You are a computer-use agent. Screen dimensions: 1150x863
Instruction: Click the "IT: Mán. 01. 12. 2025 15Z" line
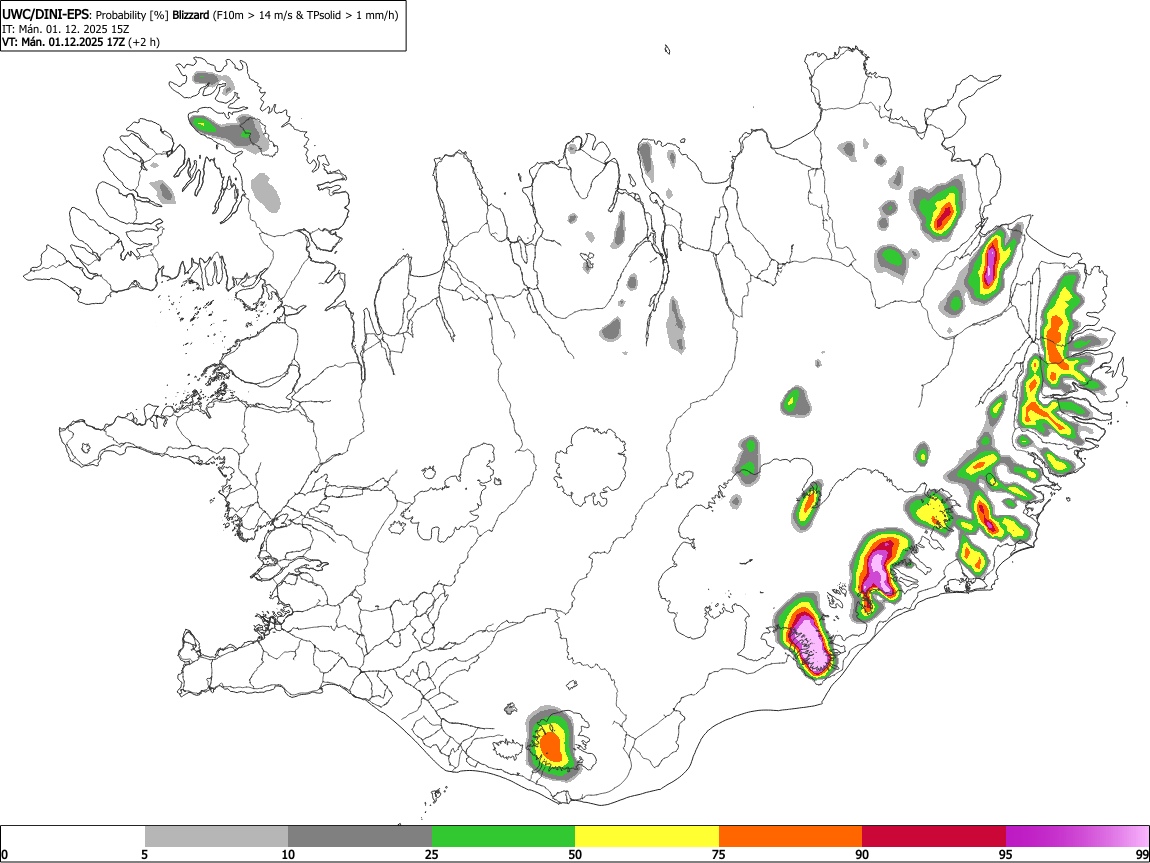65,29
